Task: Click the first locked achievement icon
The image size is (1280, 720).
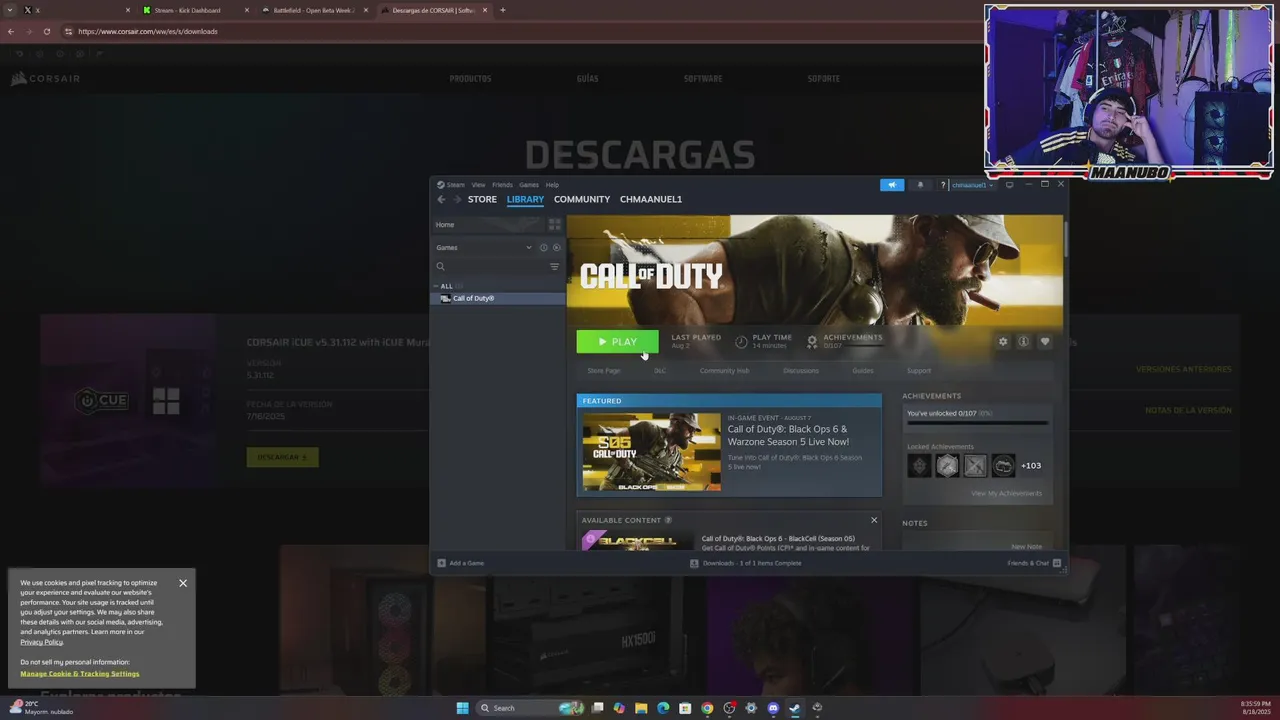Action: (x=919, y=465)
